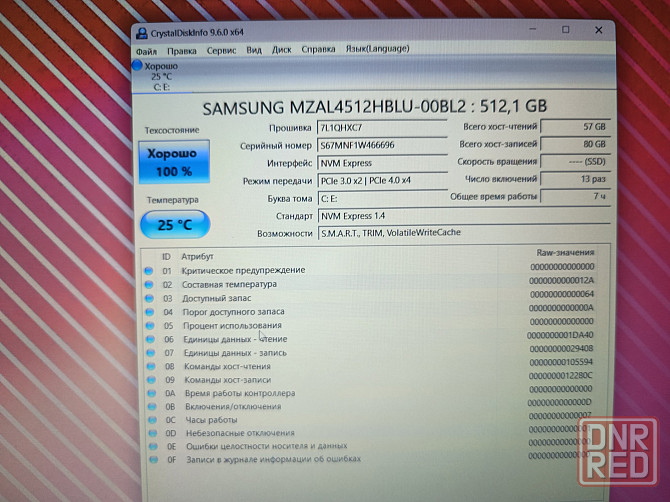
Task: Open the Сервис menu
Action: tap(221, 50)
